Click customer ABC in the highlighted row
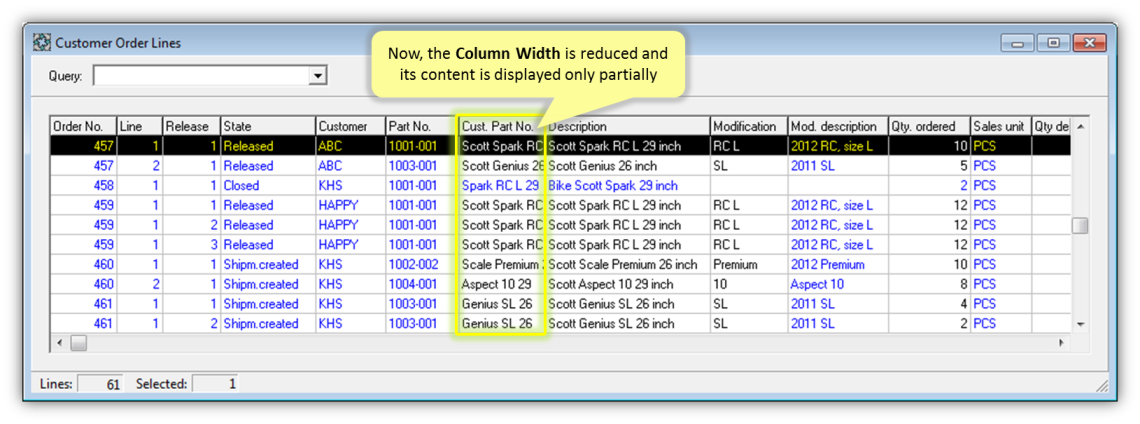The image size is (1140, 424). point(350,146)
